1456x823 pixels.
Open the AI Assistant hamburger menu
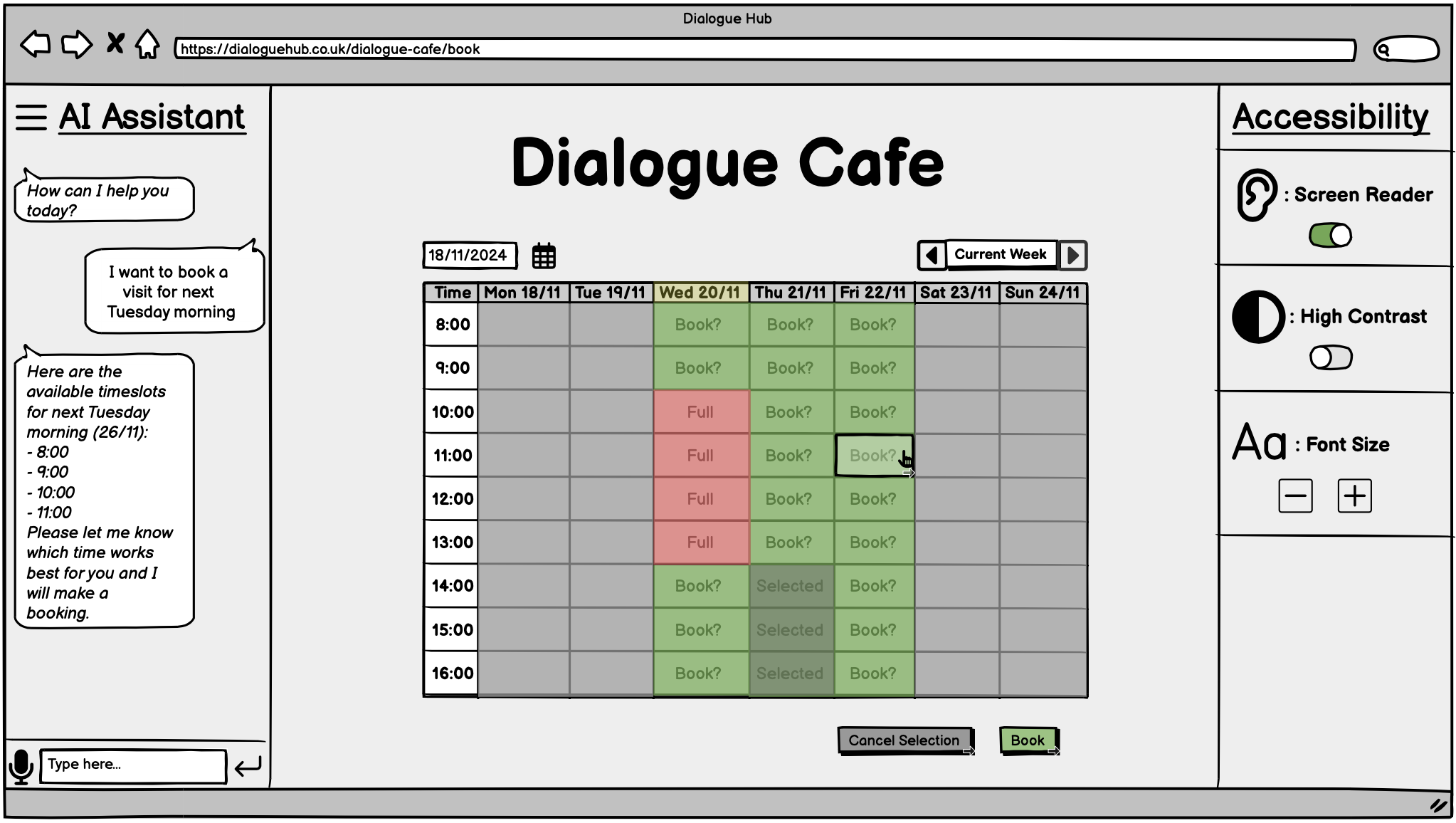coord(31,117)
